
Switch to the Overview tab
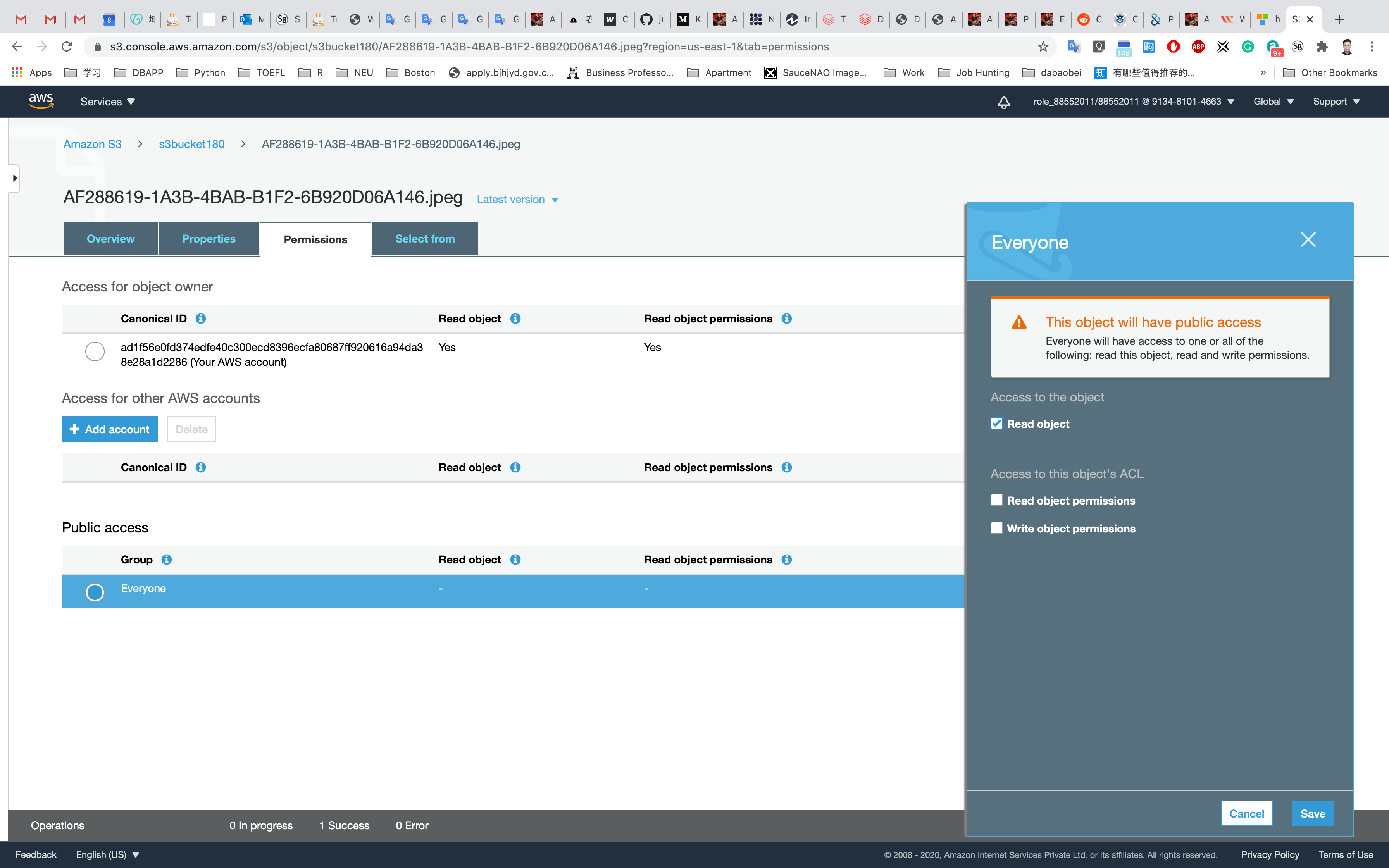coord(110,239)
